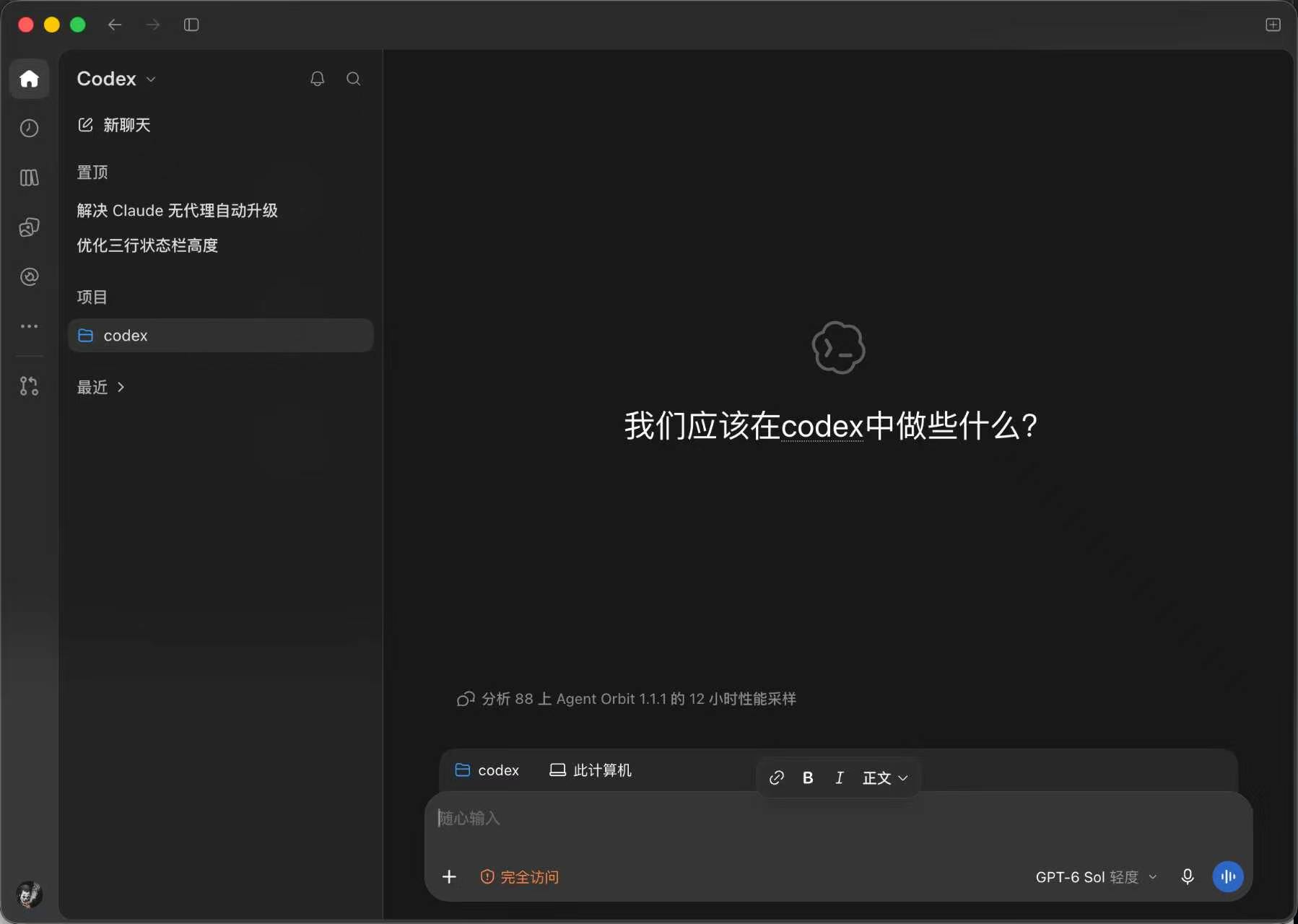Select 此计算机 location chip
The height and width of the screenshot is (924, 1298).
click(591, 770)
